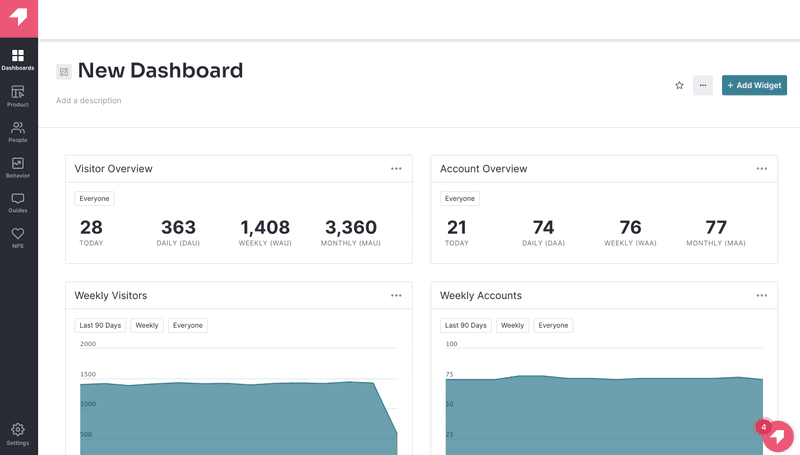Image resolution: width=800 pixels, height=455 pixels.
Task: Open dashboard more options ellipsis button
Action: [x=703, y=86]
